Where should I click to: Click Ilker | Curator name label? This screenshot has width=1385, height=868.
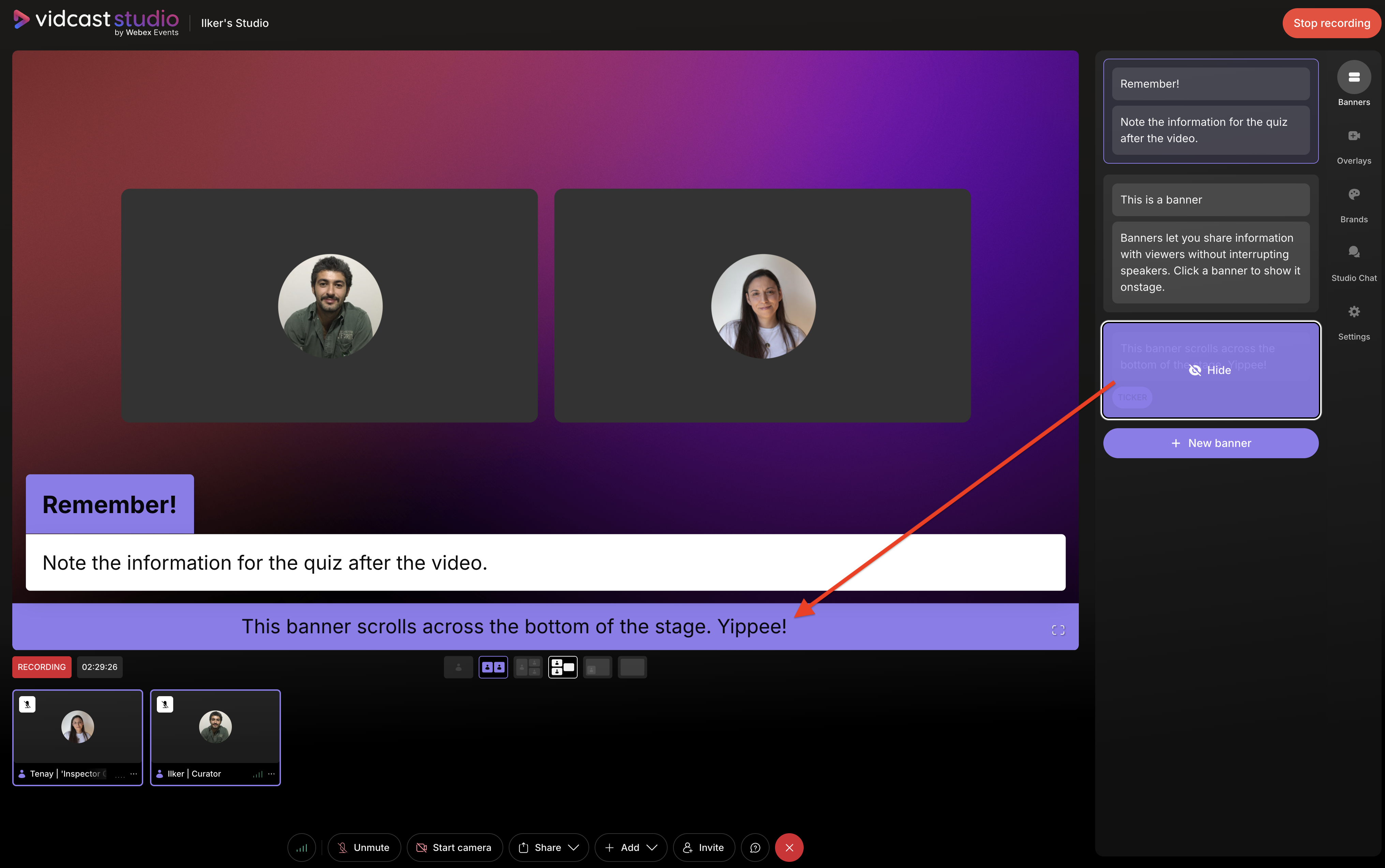point(194,774)
